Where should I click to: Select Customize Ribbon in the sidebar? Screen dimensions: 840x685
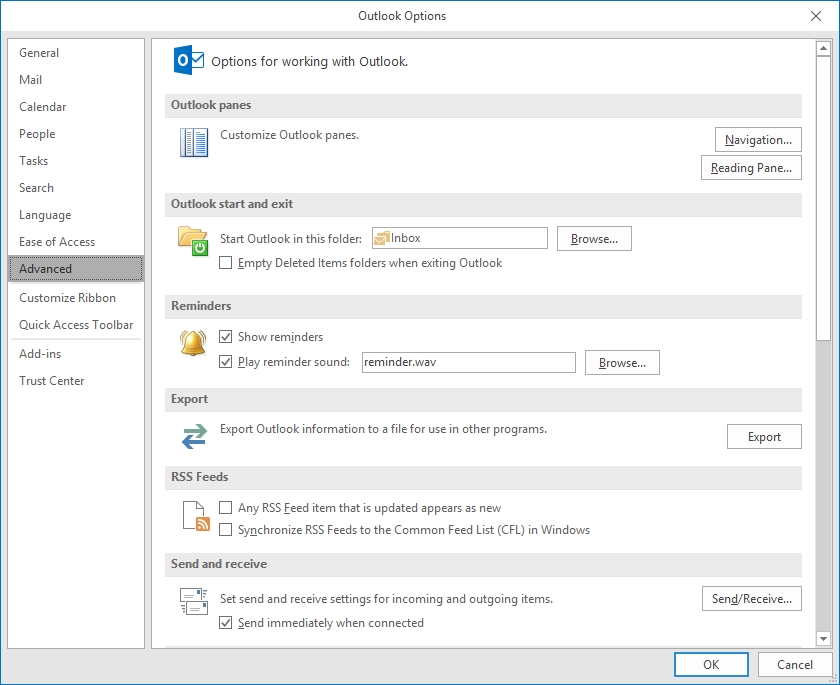click(x=67, y=298)
